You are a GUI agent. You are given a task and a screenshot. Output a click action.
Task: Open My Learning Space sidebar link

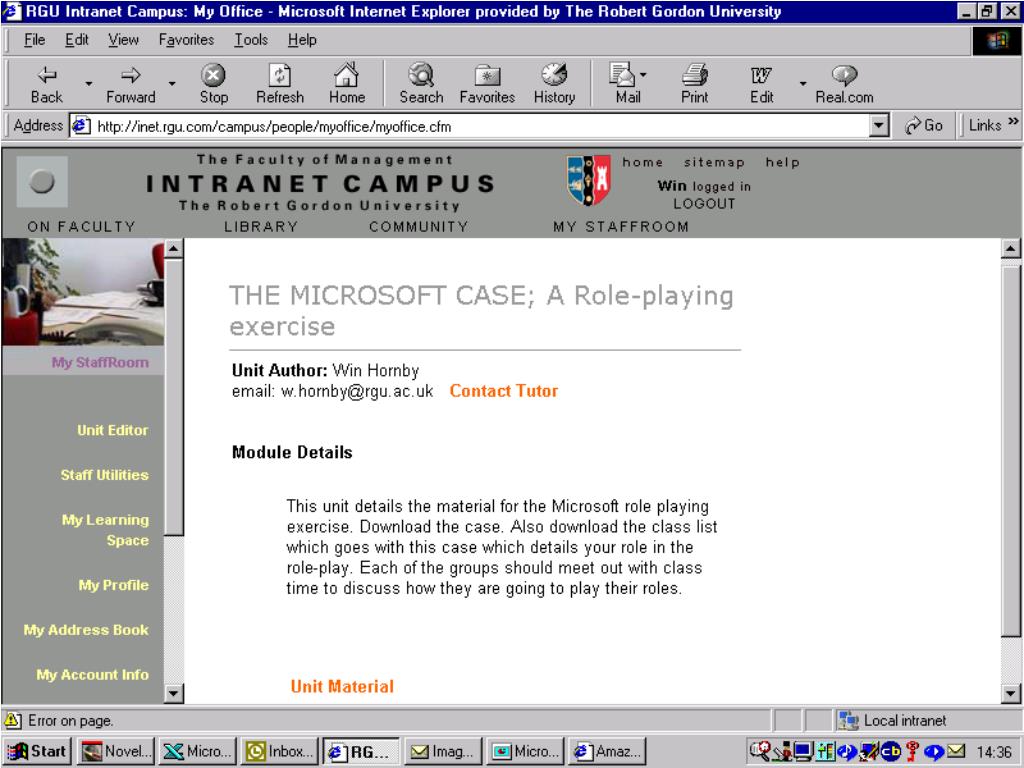105,530
